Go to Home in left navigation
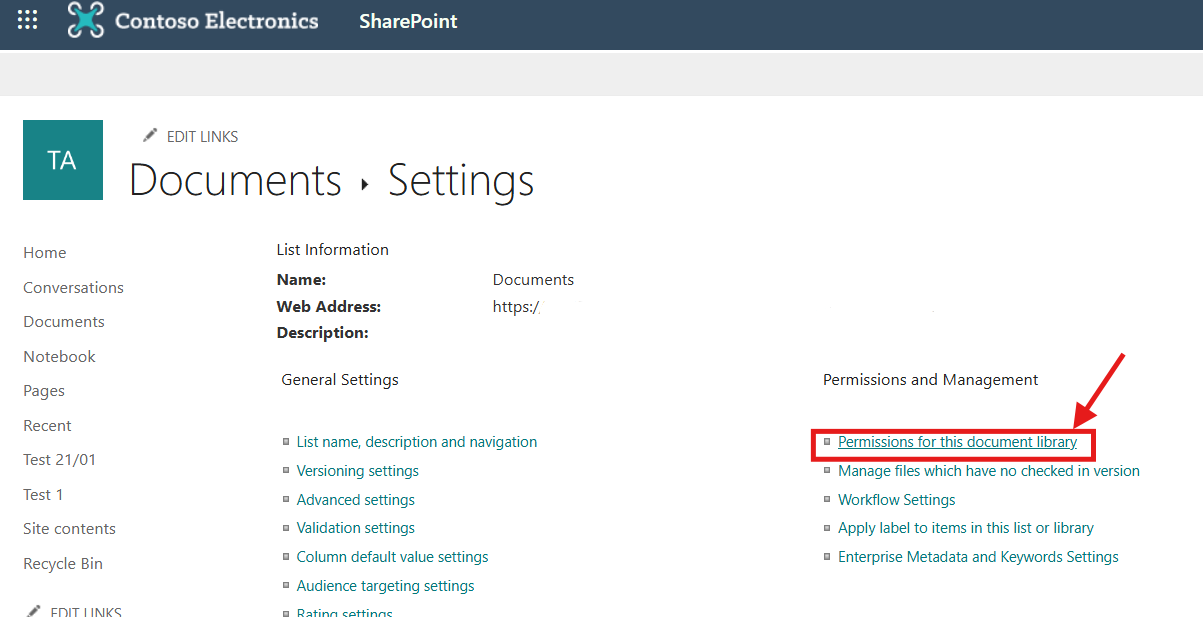Viewport: 1203px width, 617px height. (45, 253)
